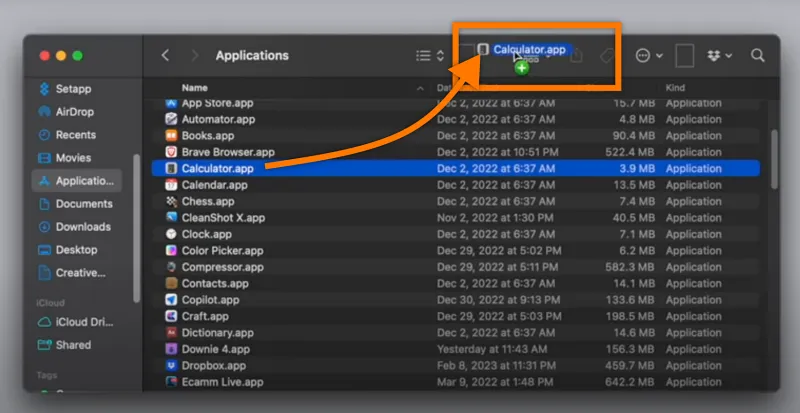
Task: Select the CleanShot X.app file name
Action: pyautogui.click(x=223, y=217)
